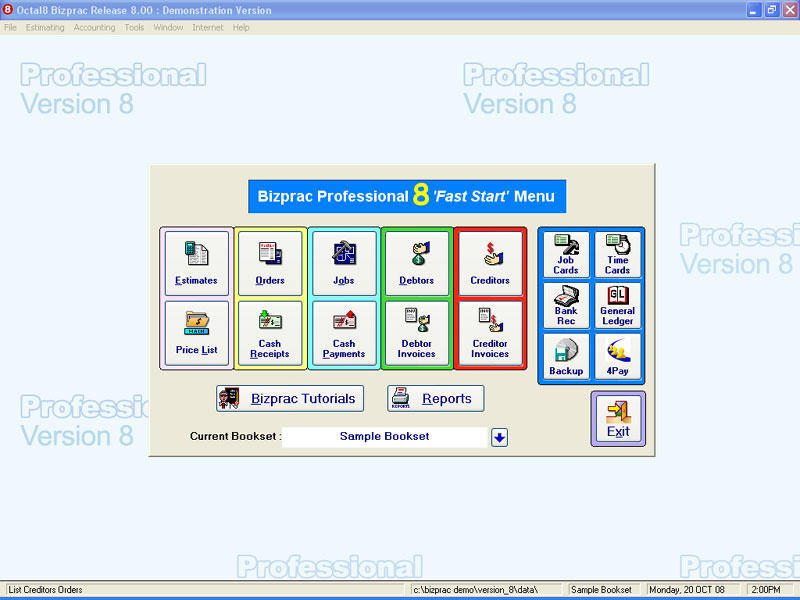800x600 pixels.
Task: Open the Orders module
Action: point(270,263)
